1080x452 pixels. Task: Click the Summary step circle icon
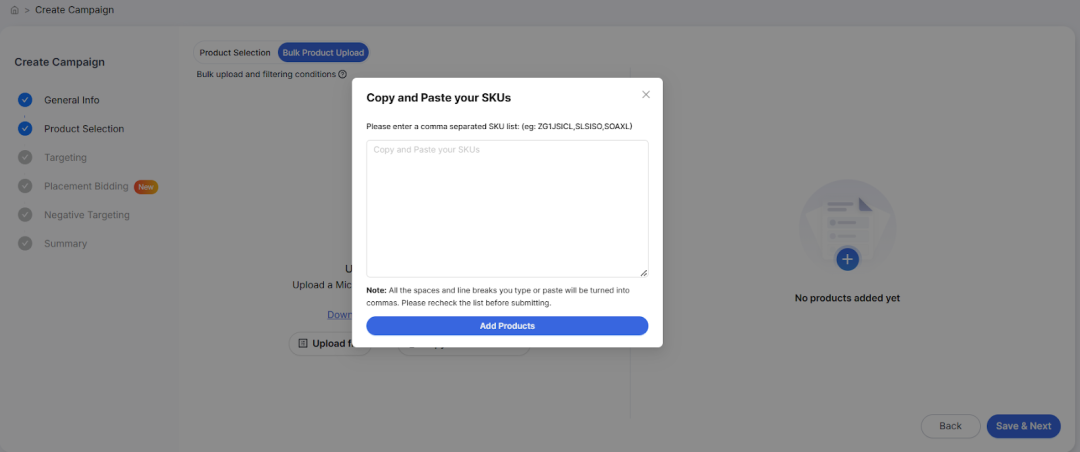tap(25, 244)
